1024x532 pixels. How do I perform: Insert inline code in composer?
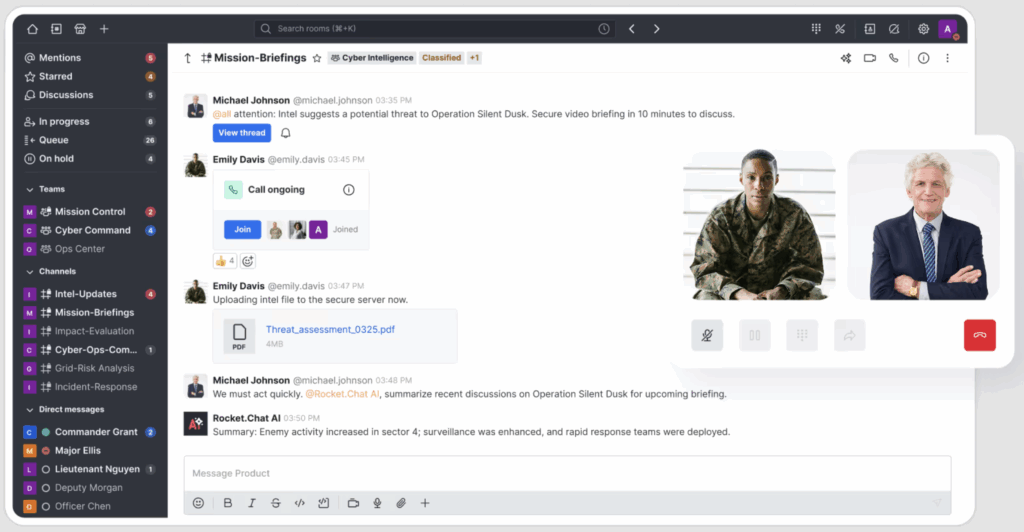click(x=300, y=503)
